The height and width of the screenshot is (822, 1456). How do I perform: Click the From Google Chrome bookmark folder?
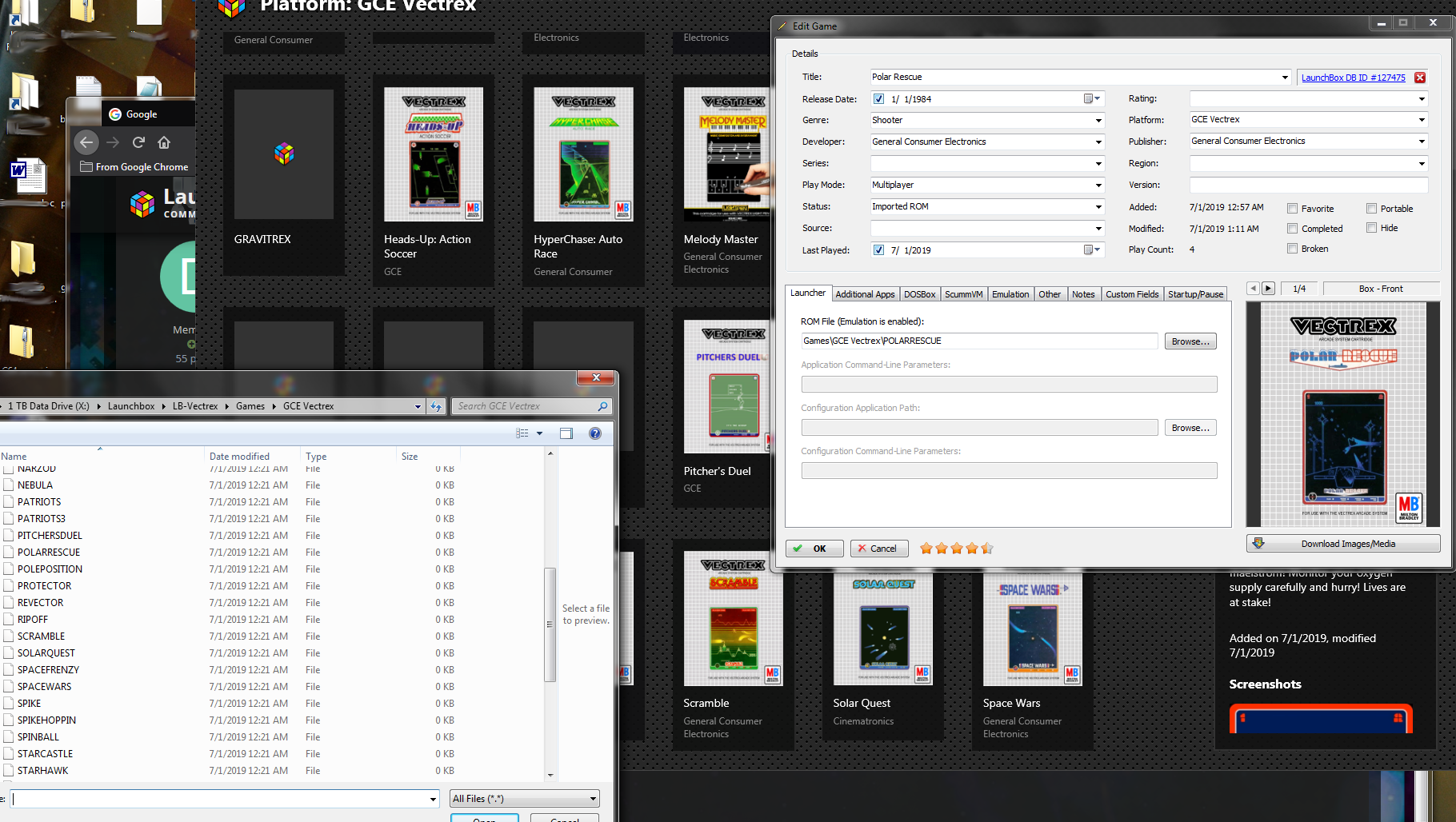134,167
